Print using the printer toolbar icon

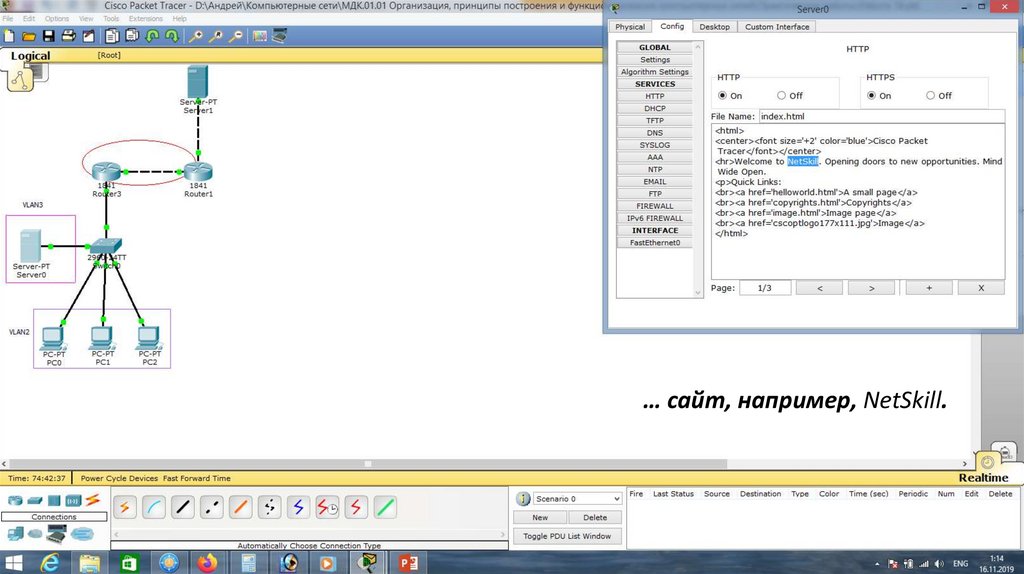tap(68, 37)
